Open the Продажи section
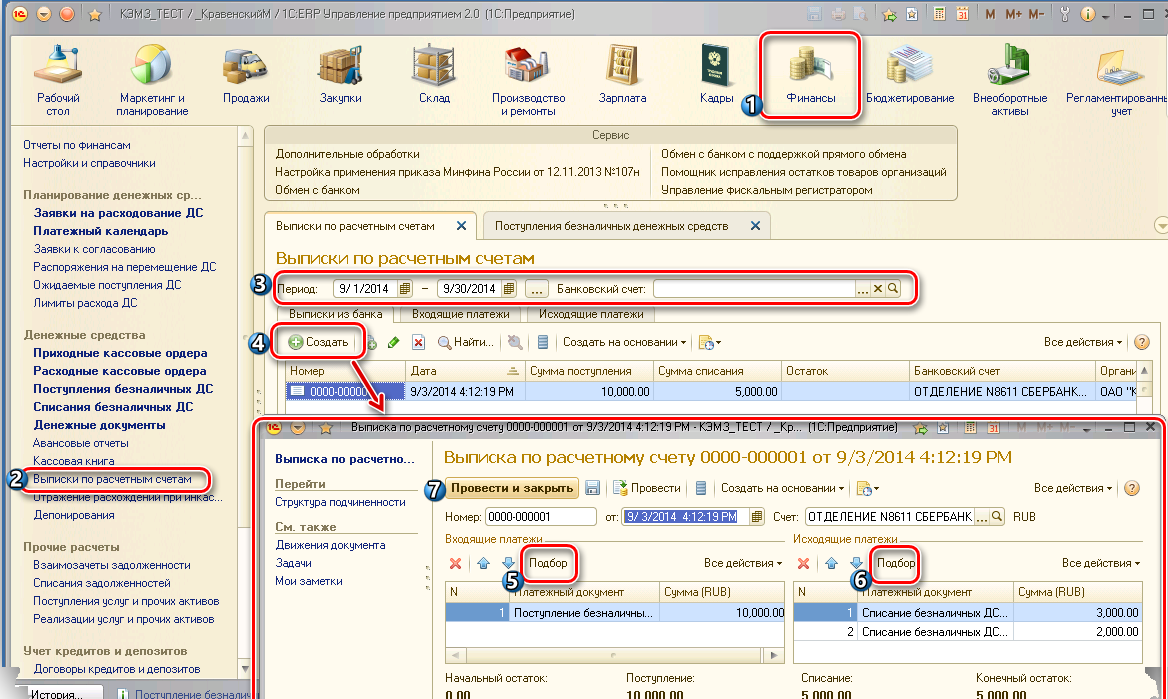The width and height of the screenshot is (1168, 699). 246,75
